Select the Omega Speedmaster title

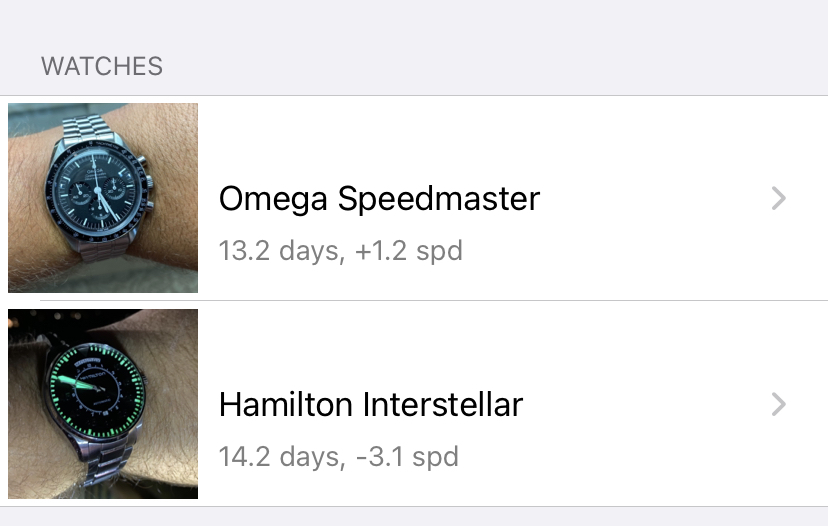379,198
